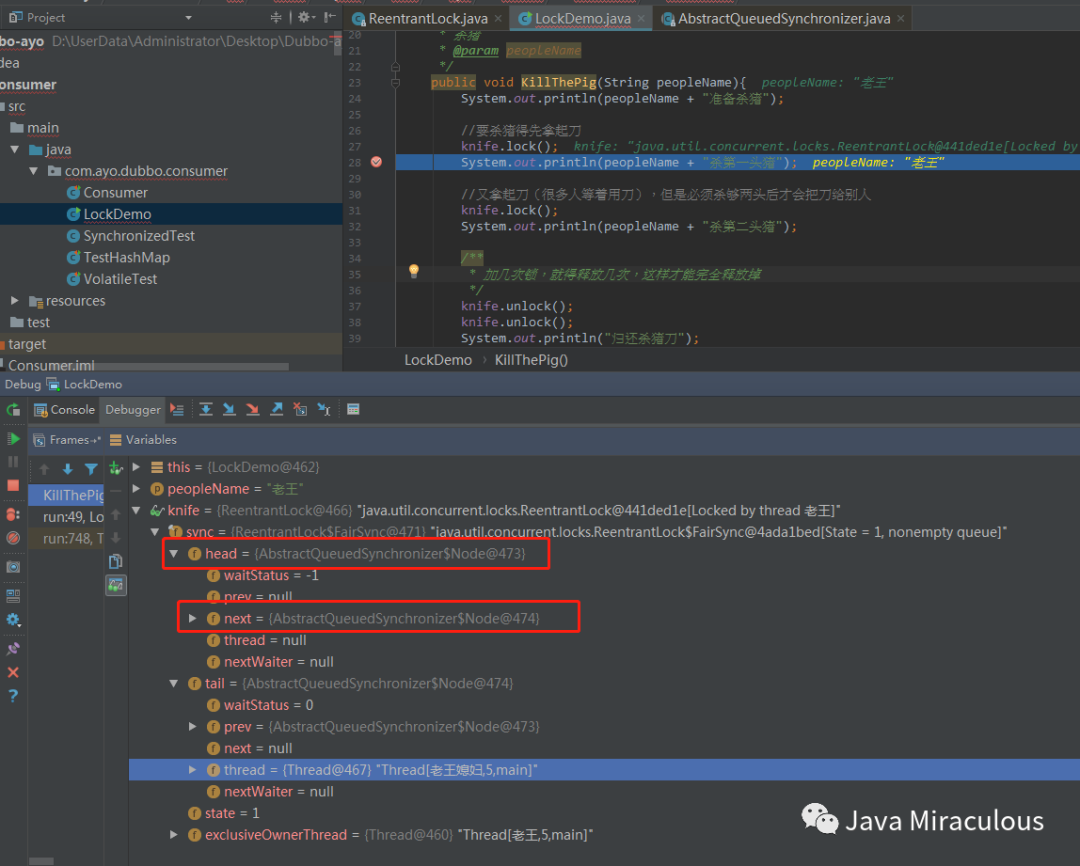Screen dimensions: 1080x866
Task: Close the LockDemo.java tab
Action: [641, 19]
